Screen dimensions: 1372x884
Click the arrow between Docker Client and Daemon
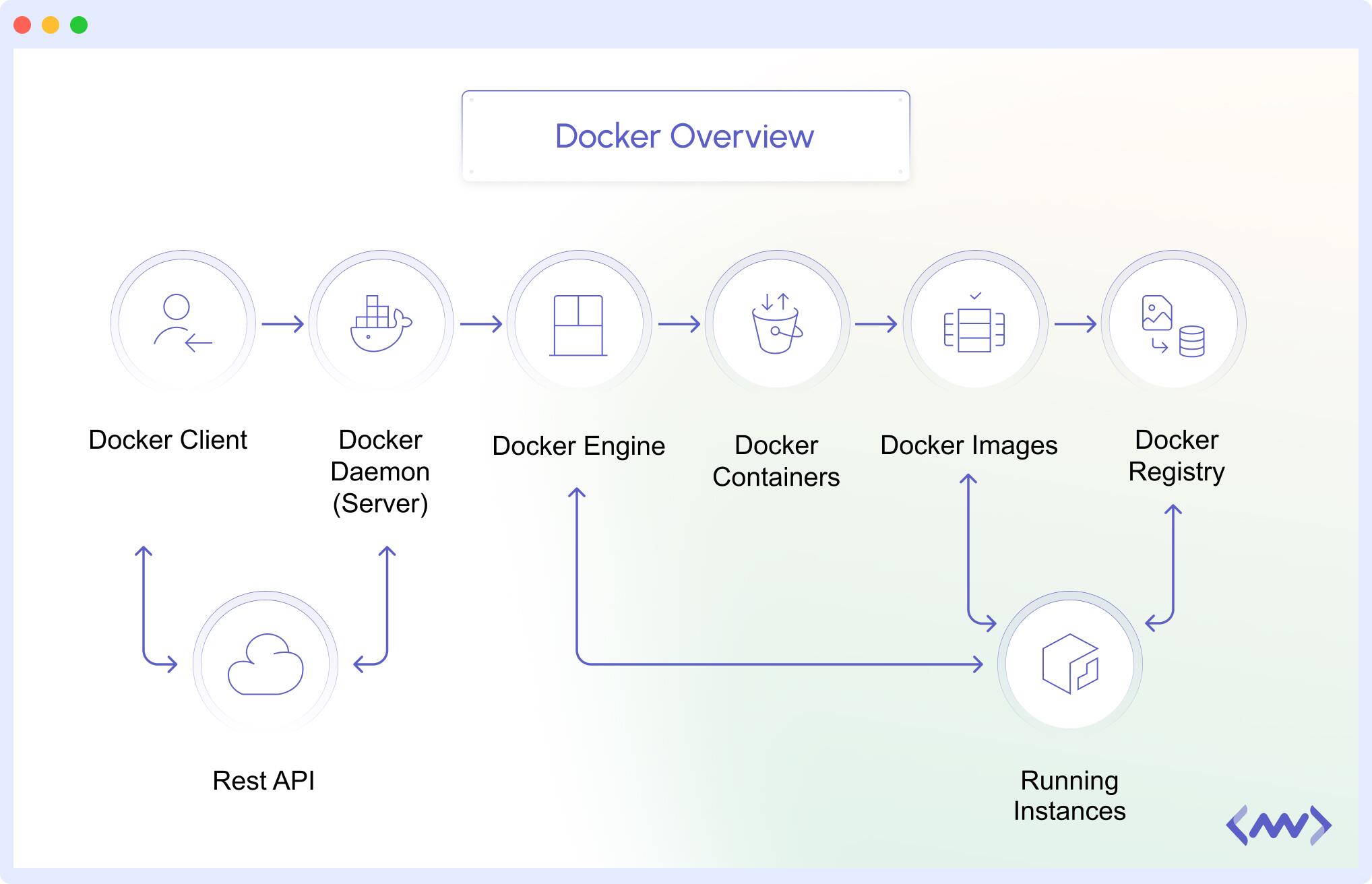[x=283, y=323]
